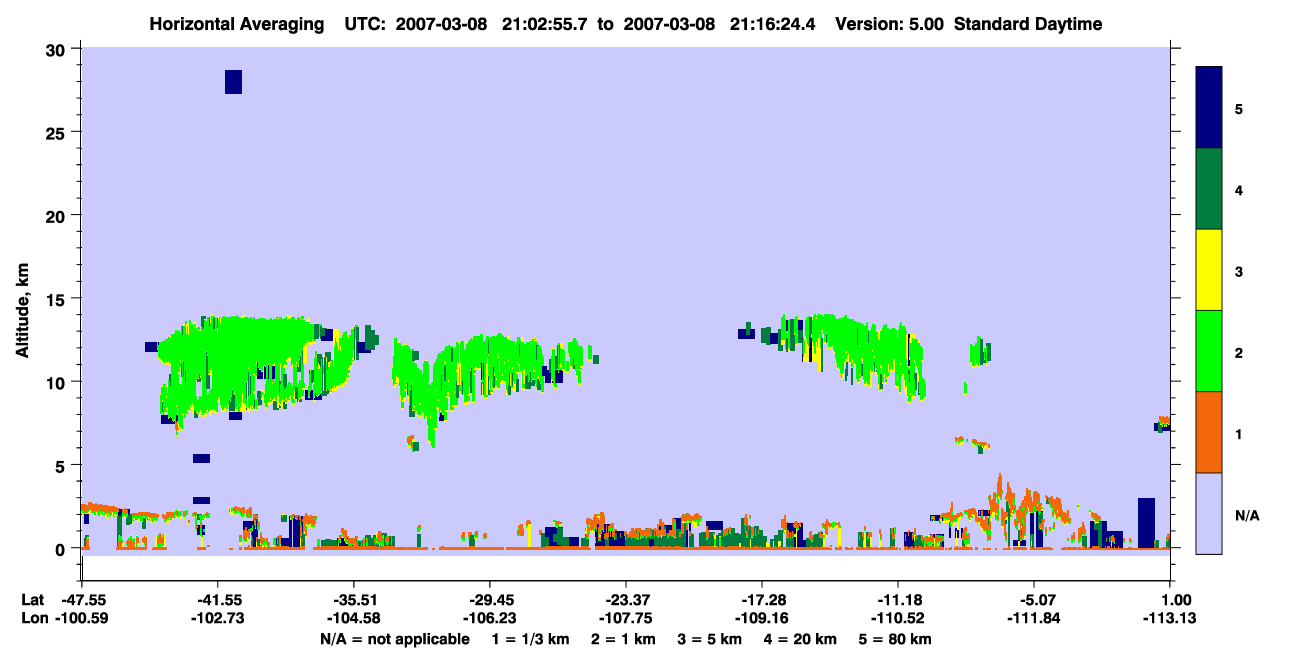Screen dimensions: 1300x667
Task: Click the N/A = not applicable caption
Action: click(x=394, y=639)
